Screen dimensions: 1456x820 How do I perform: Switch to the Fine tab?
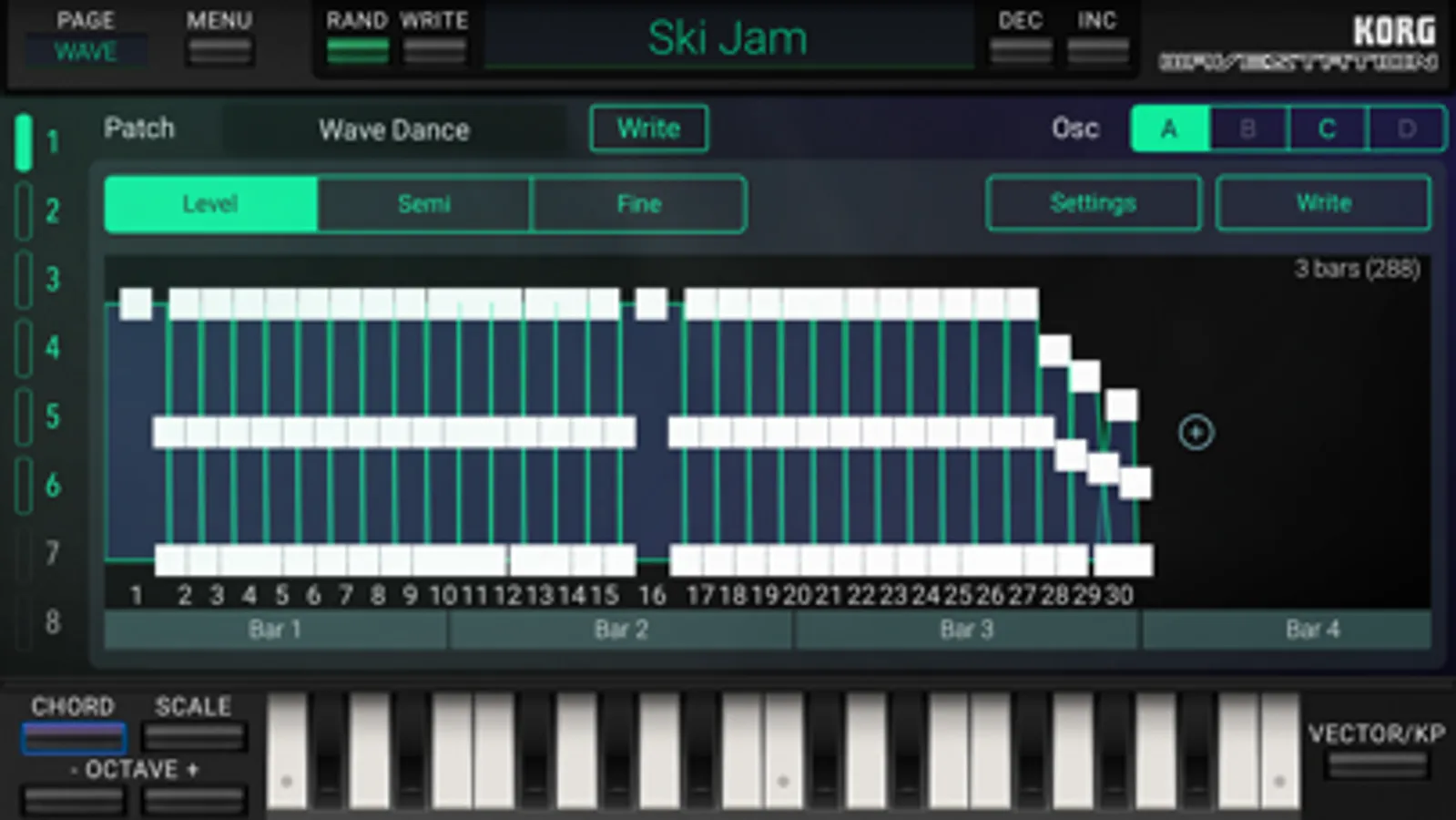click(638, 204)
